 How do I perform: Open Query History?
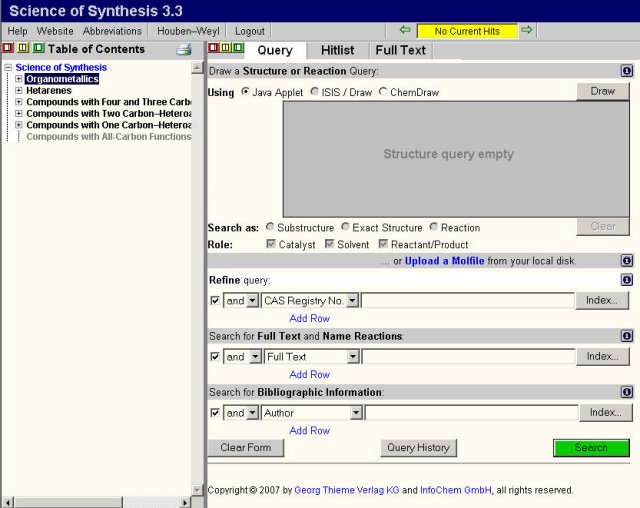pyautogui.click(x=419, y=448)
